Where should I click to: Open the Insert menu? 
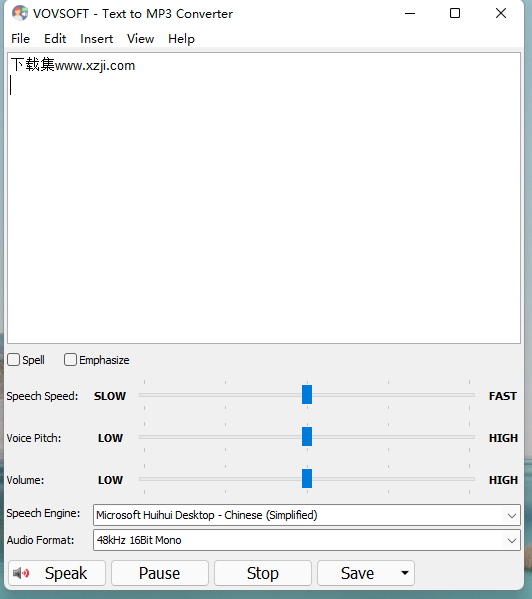tap(97, 39)
